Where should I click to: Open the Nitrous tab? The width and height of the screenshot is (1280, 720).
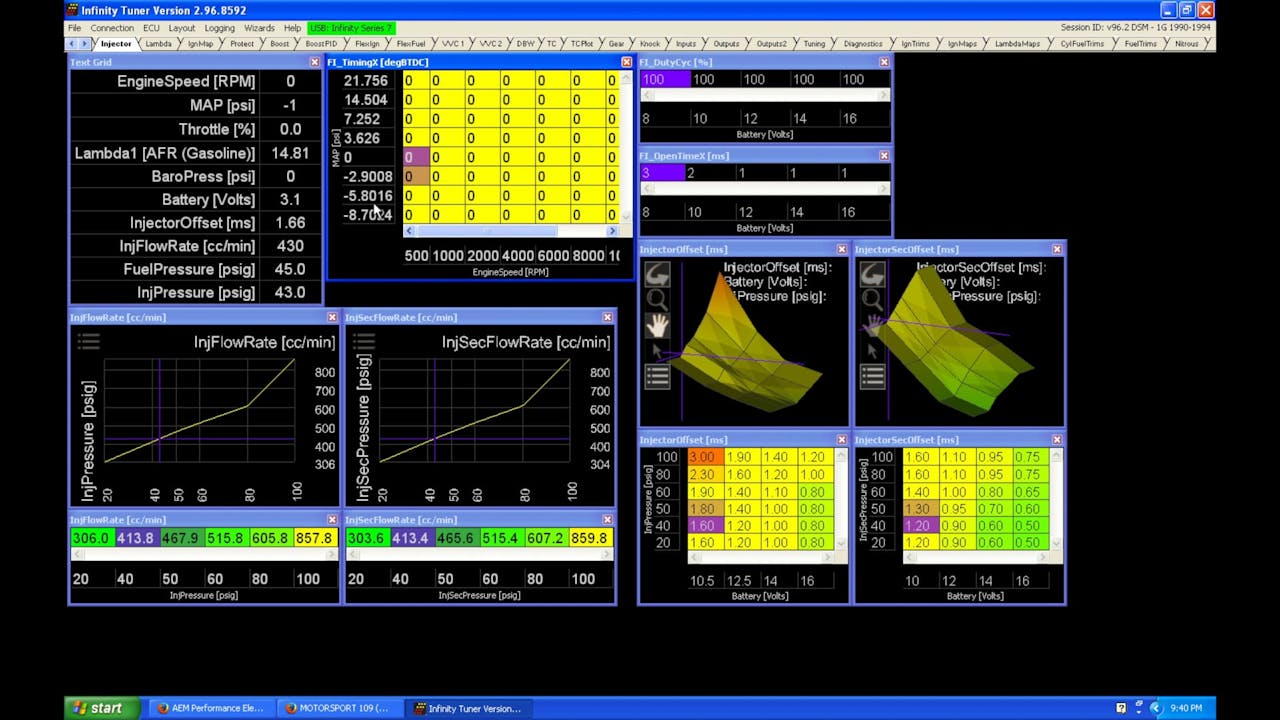(1186, 43)
